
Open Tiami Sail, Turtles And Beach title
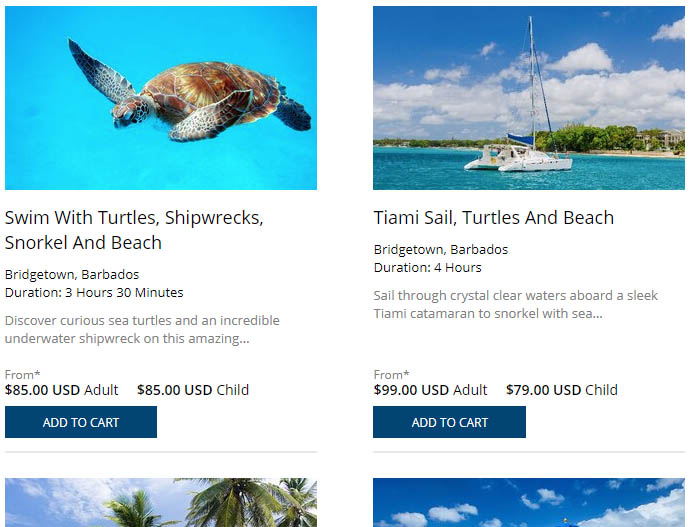494,218
